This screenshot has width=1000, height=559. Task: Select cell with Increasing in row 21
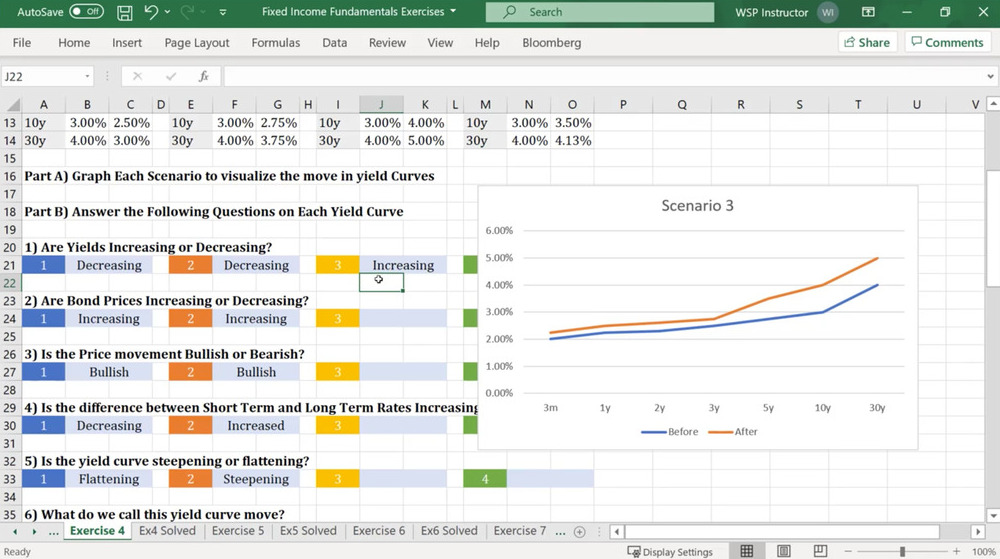403,265
